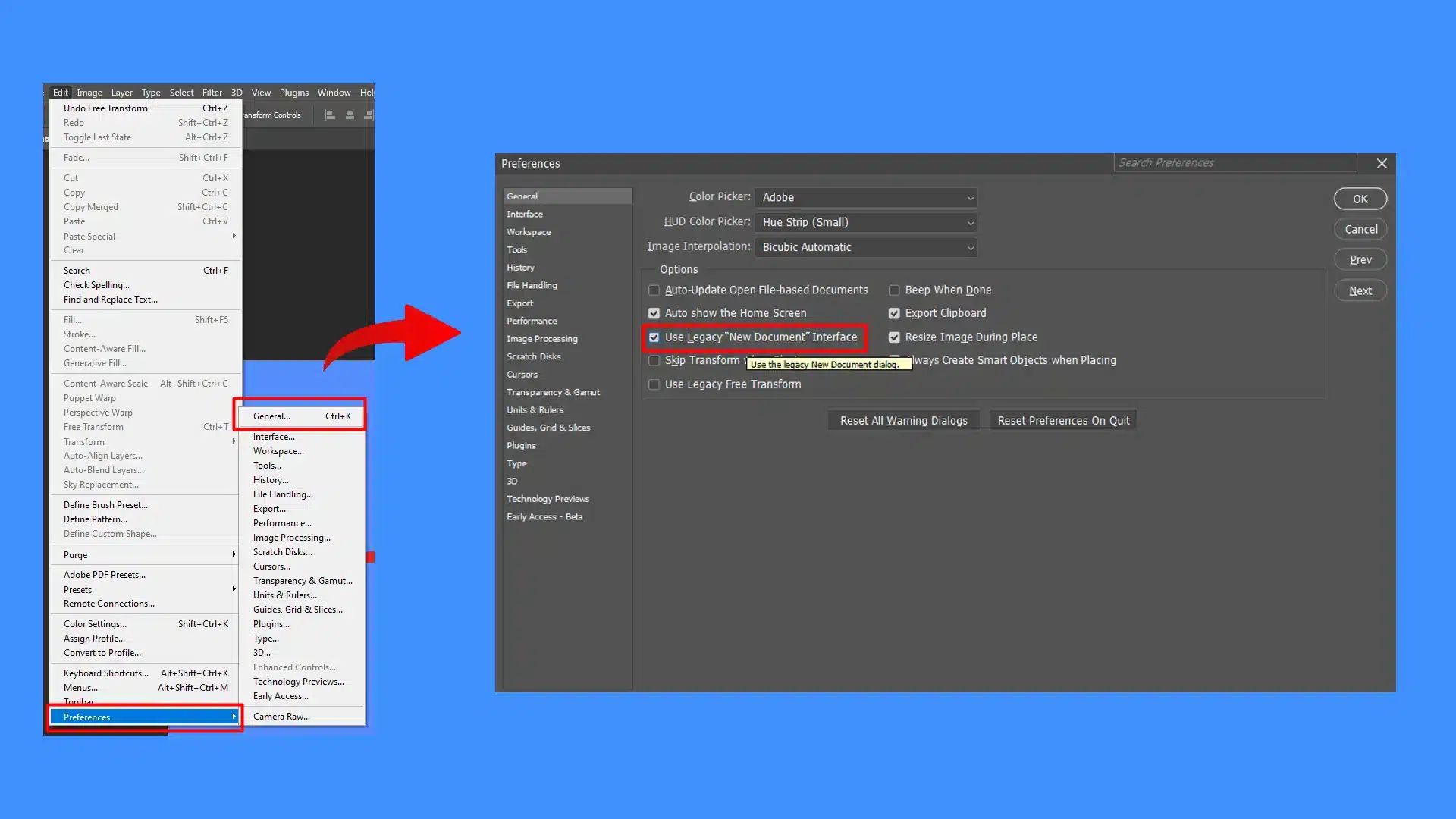Image resolution: width=1456 pixels, height=819 pixels.
Task: Toggle Use Legacy New Document Interface checkbox
Action: coord(654,337)
